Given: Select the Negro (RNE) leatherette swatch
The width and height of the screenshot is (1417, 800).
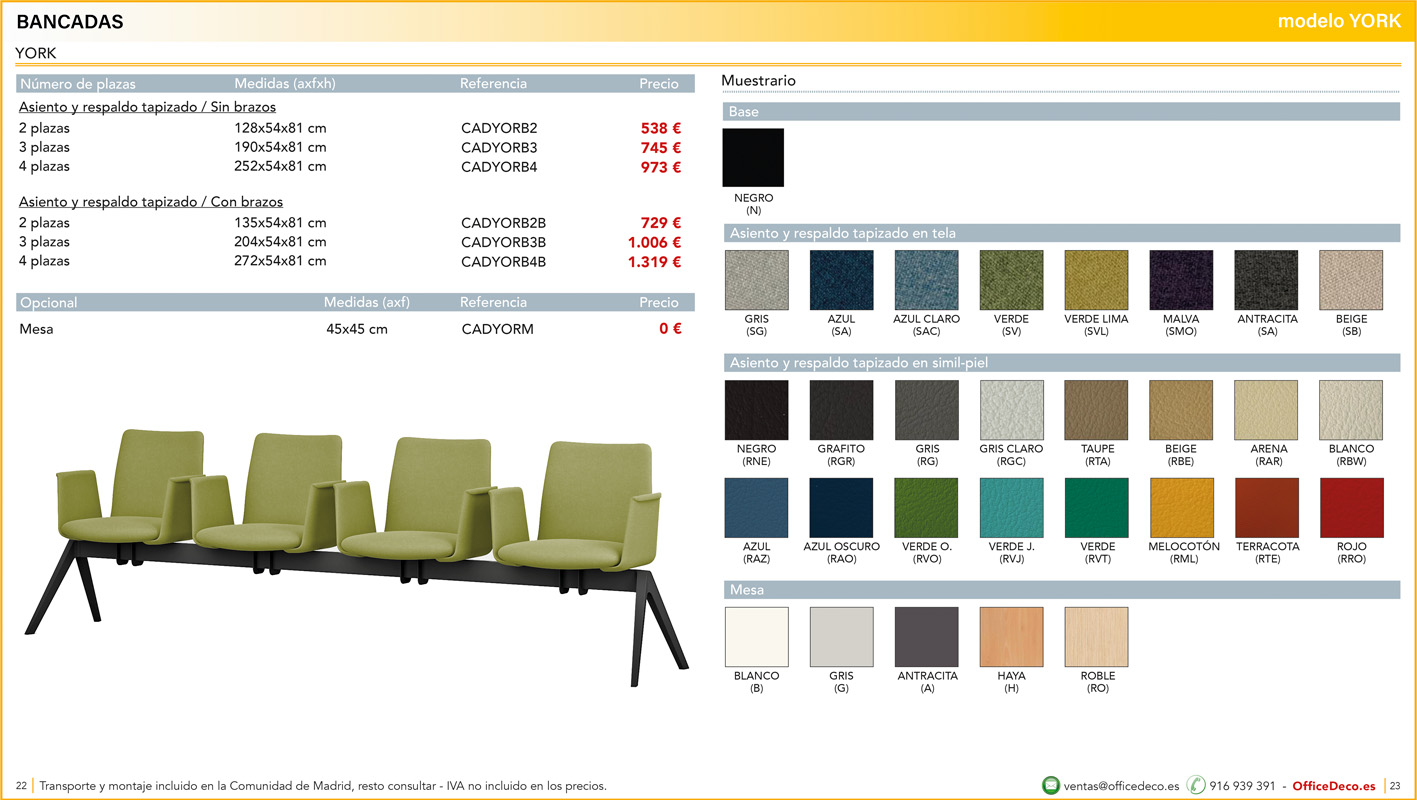Looking at the screenshot, I should click(756, 410).
